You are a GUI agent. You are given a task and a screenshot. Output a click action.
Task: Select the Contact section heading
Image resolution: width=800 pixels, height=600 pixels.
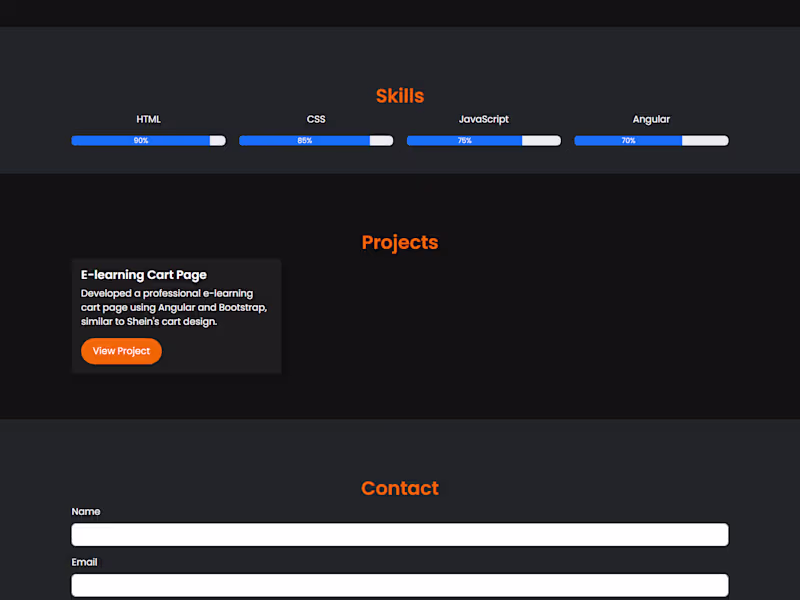(x=400, y=488)
